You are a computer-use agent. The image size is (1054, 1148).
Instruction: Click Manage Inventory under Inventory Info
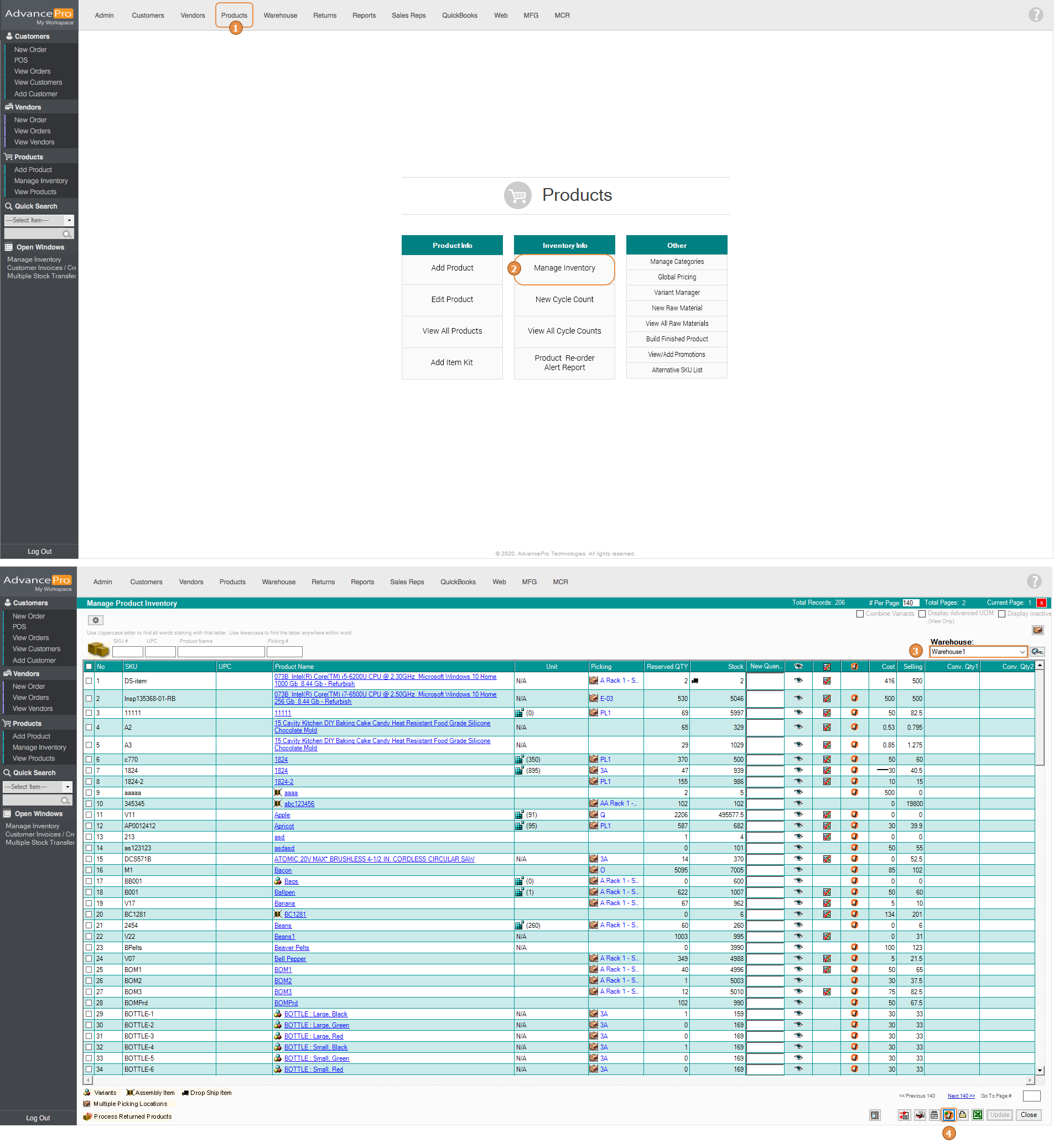click(x=564, y=268)
